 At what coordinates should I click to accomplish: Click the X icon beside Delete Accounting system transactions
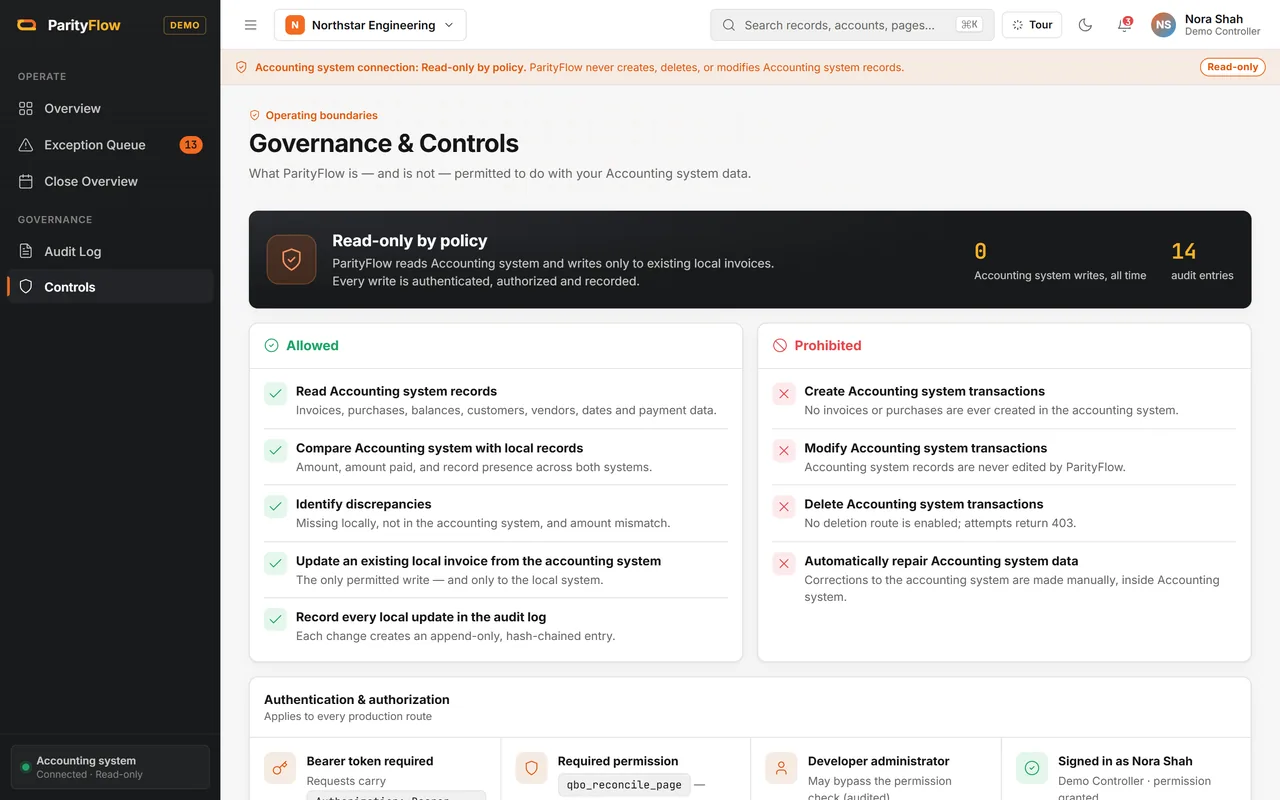click(x=784, y=506)
